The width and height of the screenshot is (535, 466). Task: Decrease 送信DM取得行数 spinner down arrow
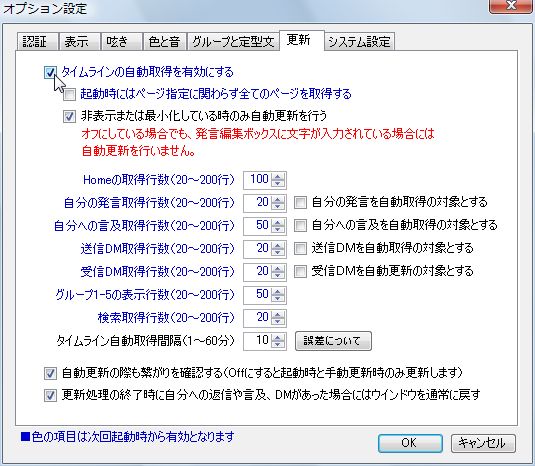[278, 253]
